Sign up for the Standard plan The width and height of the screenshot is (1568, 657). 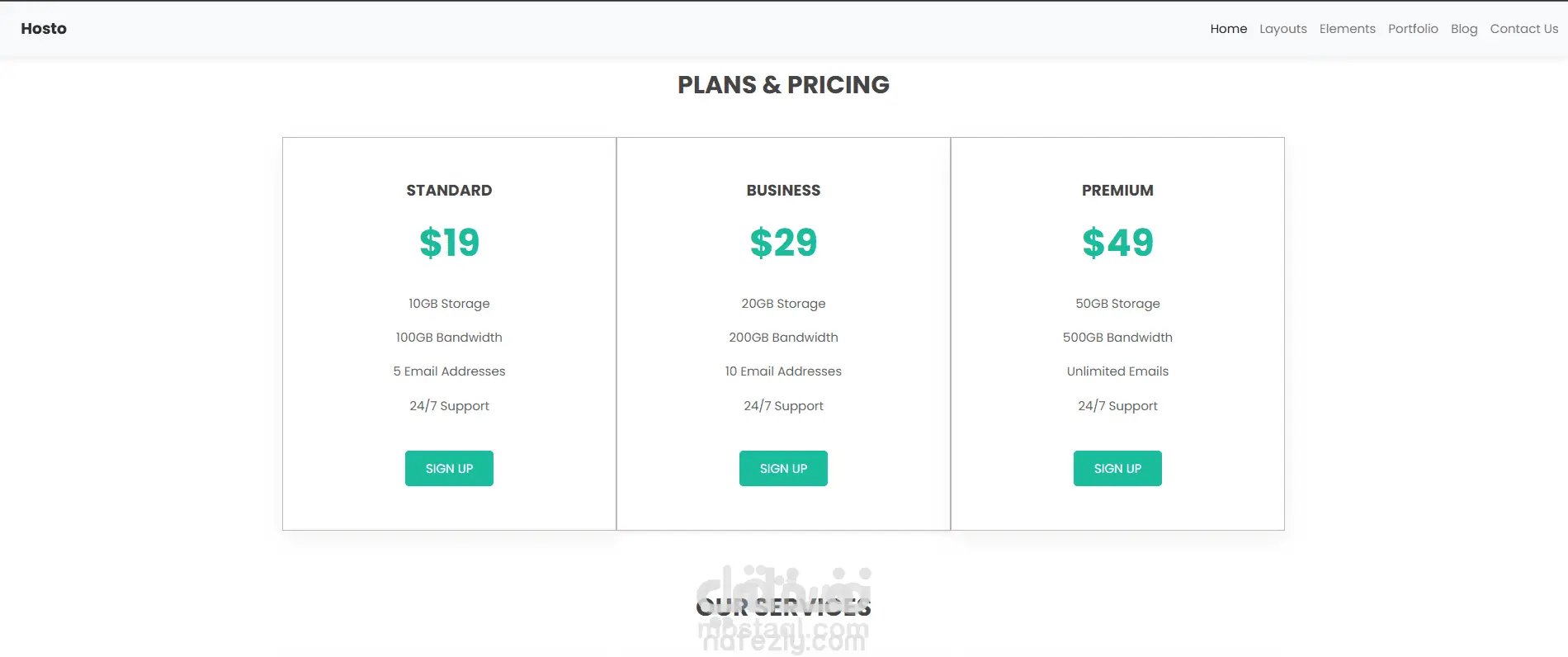click(x=449, y=468)
